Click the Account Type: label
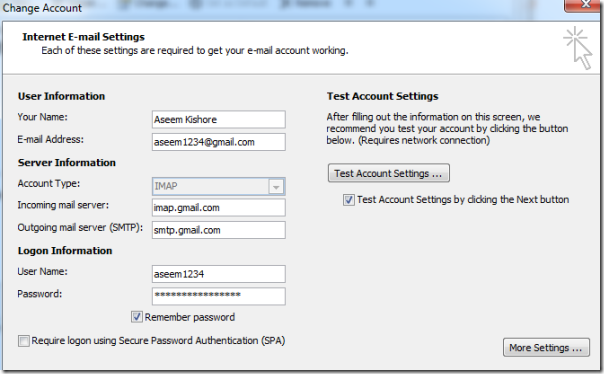 click(x=49, y=184)
